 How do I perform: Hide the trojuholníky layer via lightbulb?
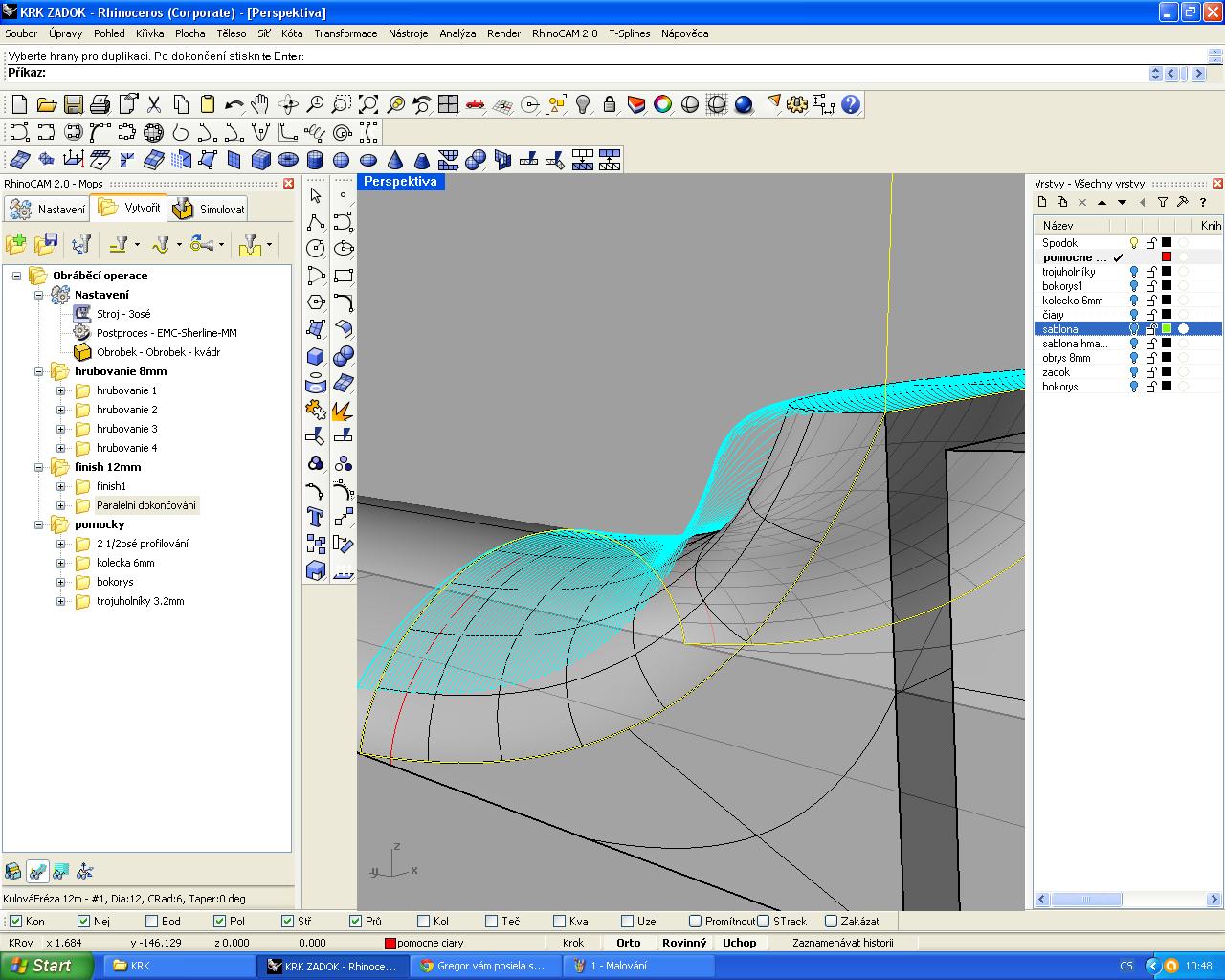click(1134, 272)
